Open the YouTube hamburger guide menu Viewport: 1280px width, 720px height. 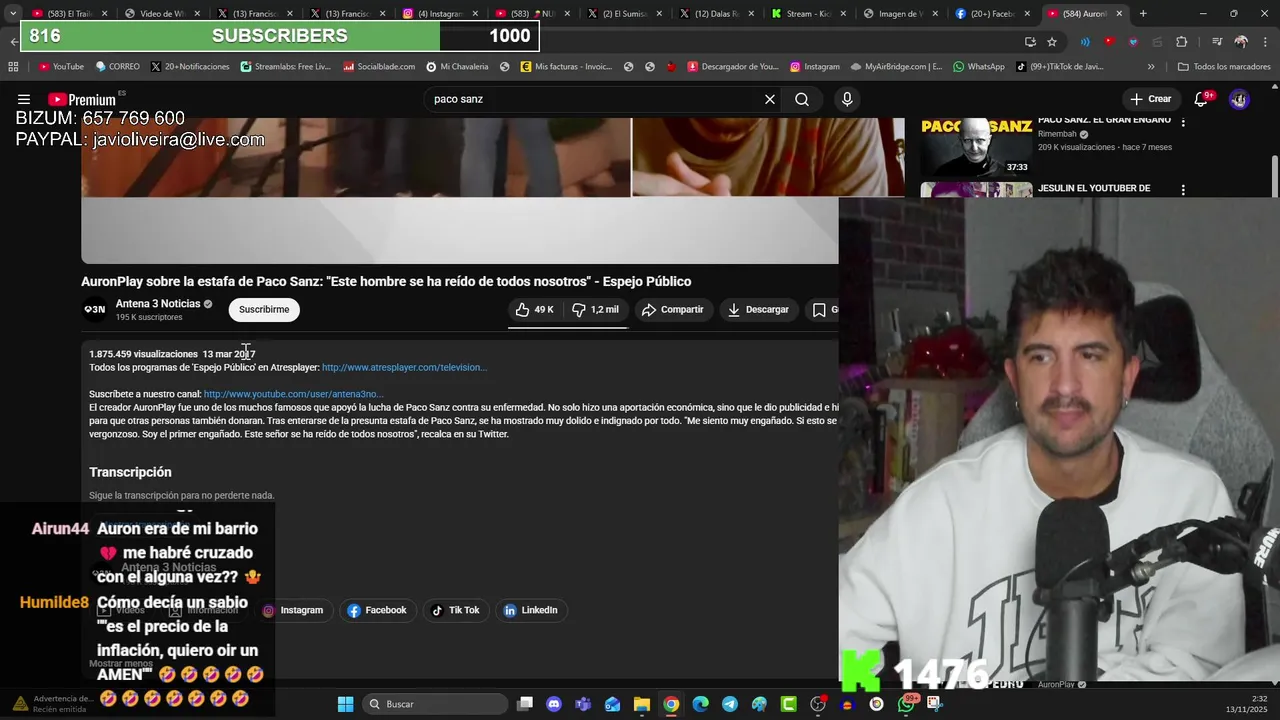coord(24,99)
